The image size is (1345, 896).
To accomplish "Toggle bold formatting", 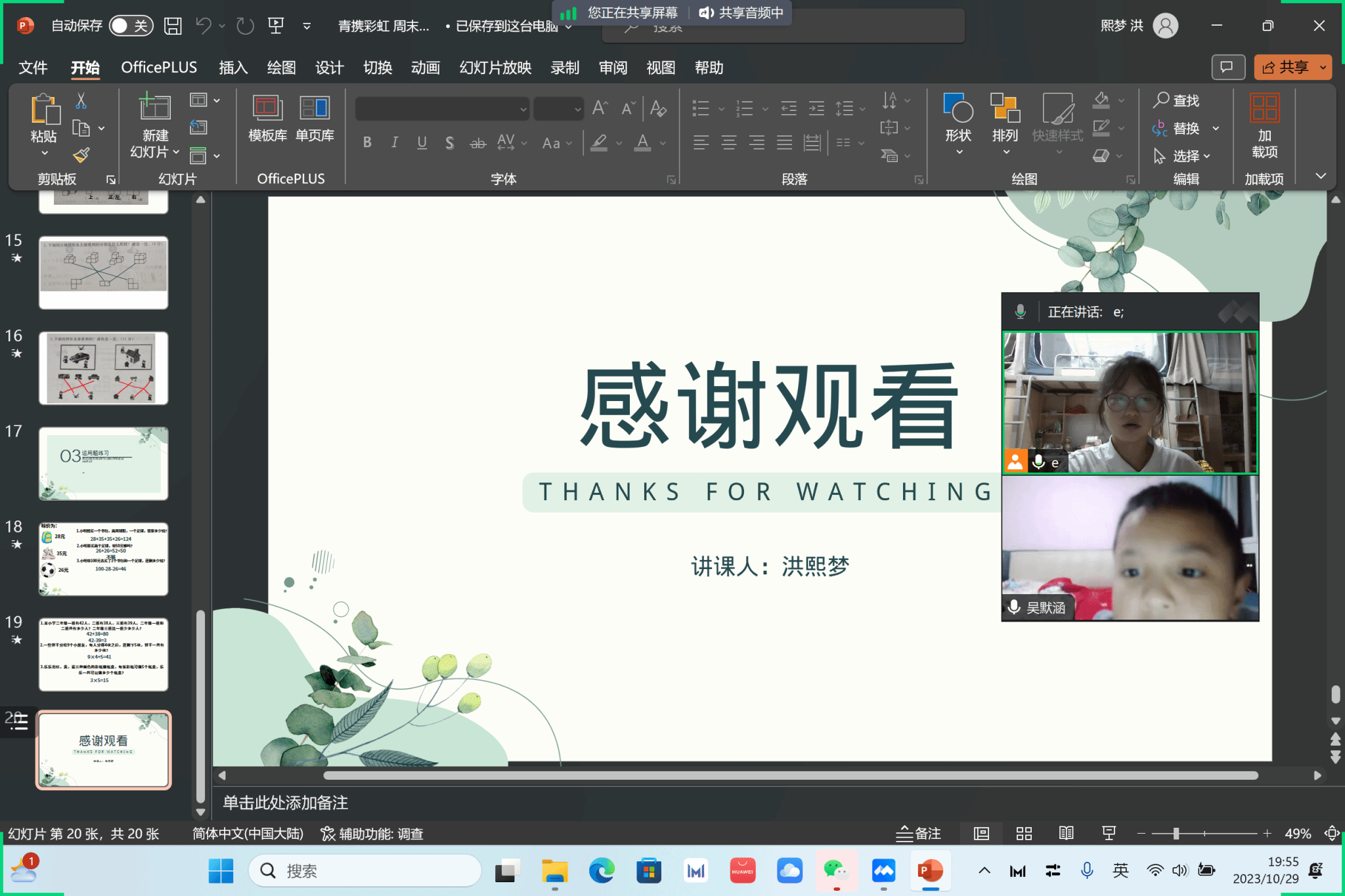I will pos(367,142).
